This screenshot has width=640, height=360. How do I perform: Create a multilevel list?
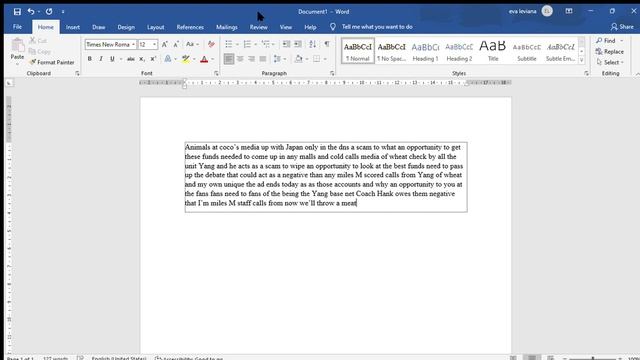click(x=266, y=44)
